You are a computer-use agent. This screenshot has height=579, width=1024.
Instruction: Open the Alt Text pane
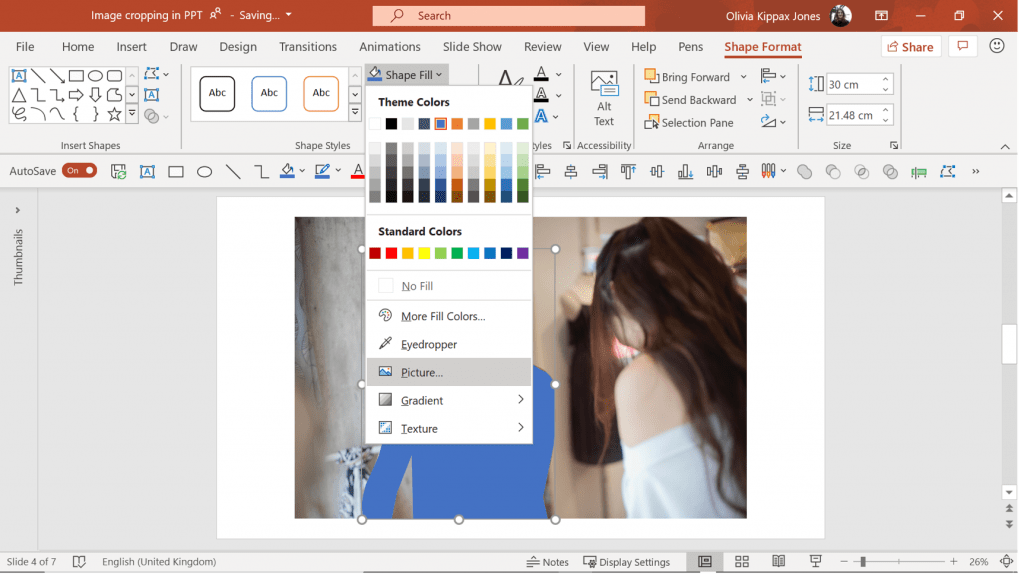603,97
